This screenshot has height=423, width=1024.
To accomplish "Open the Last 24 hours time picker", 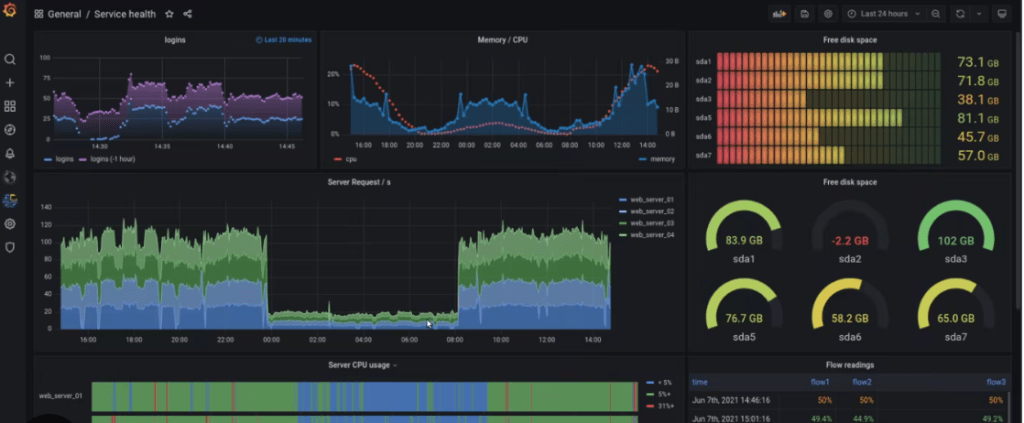I will click(x=884, y=14).
